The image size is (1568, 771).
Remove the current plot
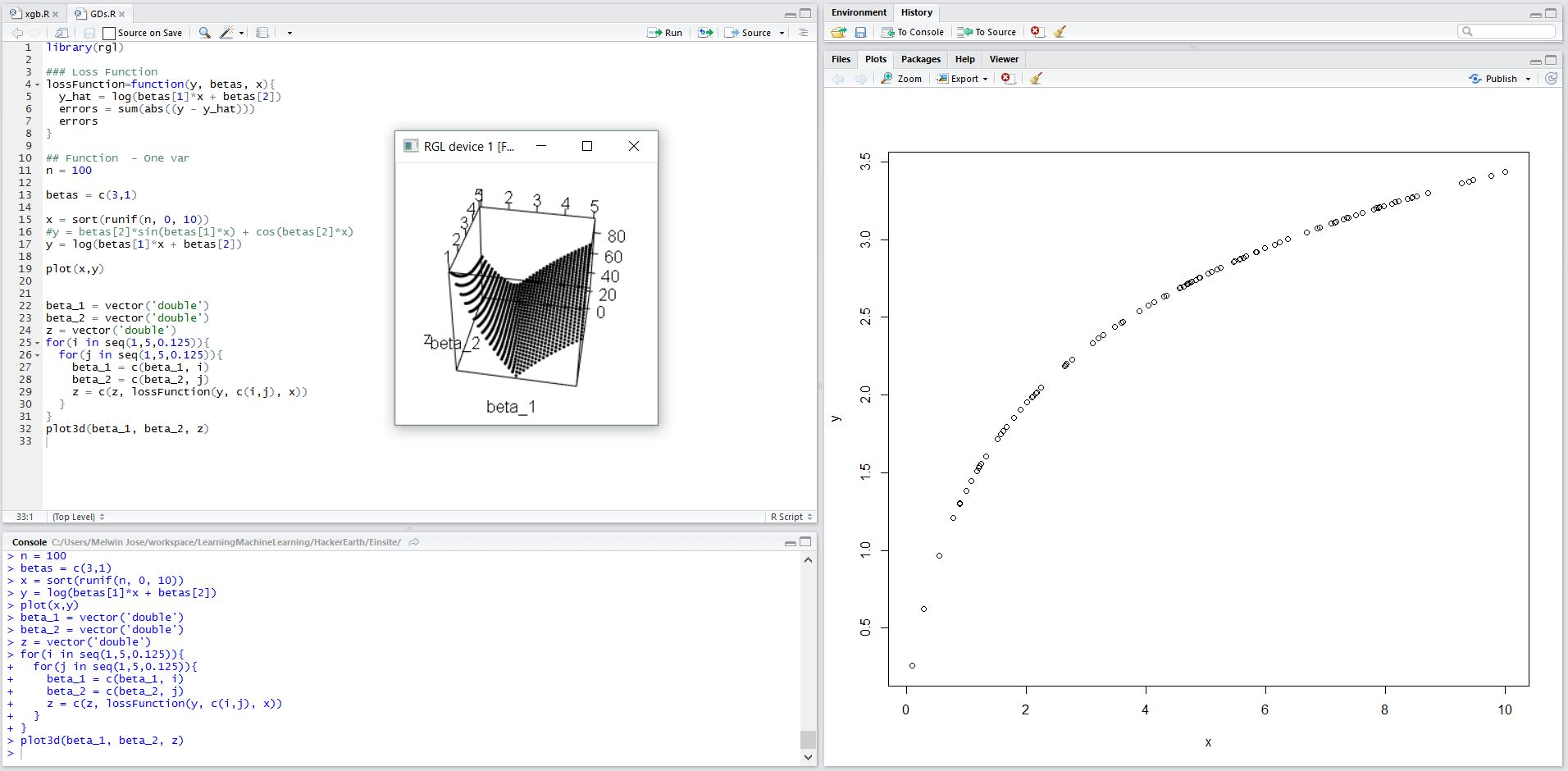pos(1008,79)
